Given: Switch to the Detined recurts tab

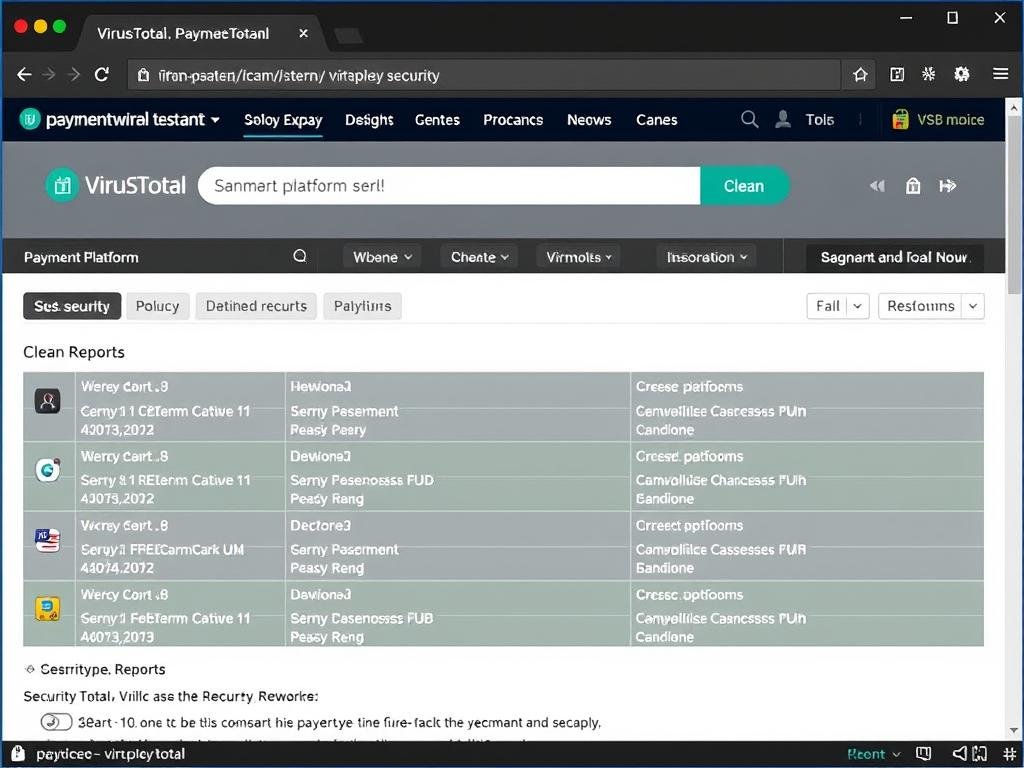Looking at the screenshot, I should (x=256, y=306).
